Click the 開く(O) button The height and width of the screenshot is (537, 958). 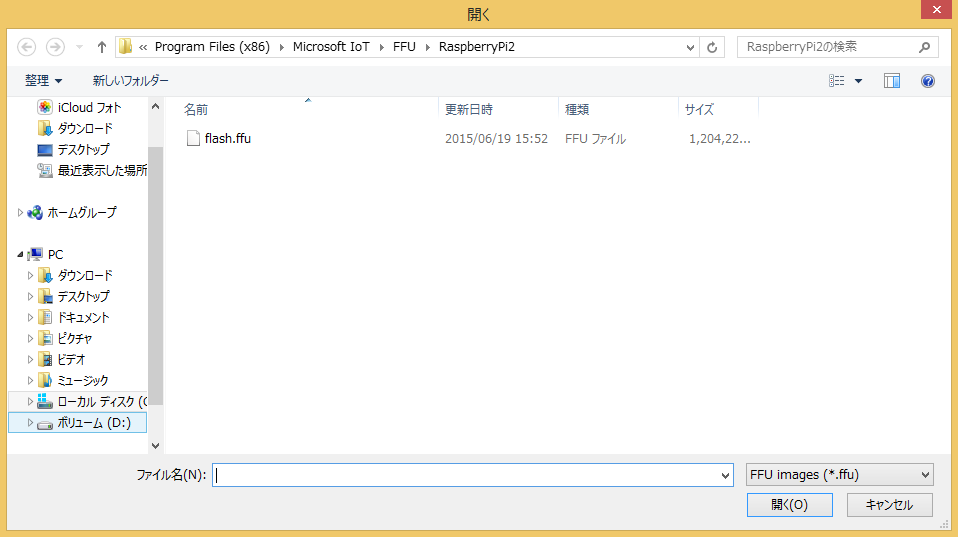click(789, 505)
